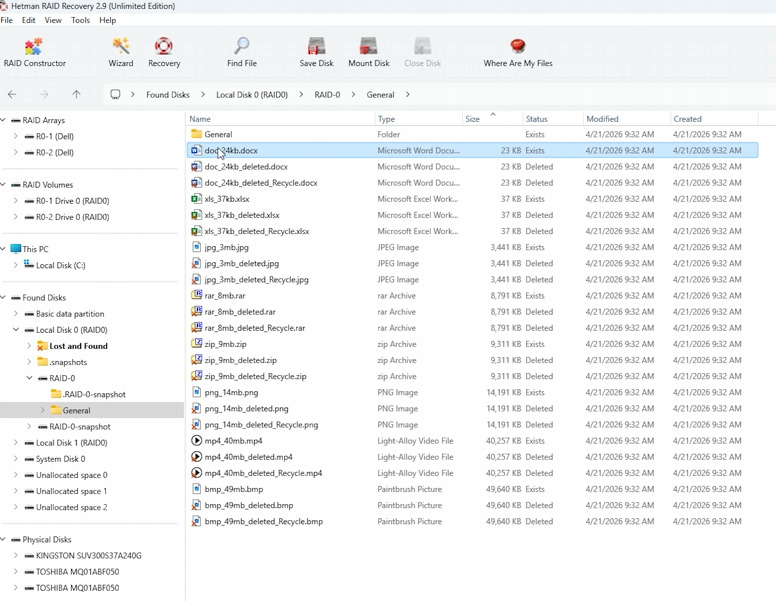
Task: Go back with the left arrow
Action: (x=12, y=94)
